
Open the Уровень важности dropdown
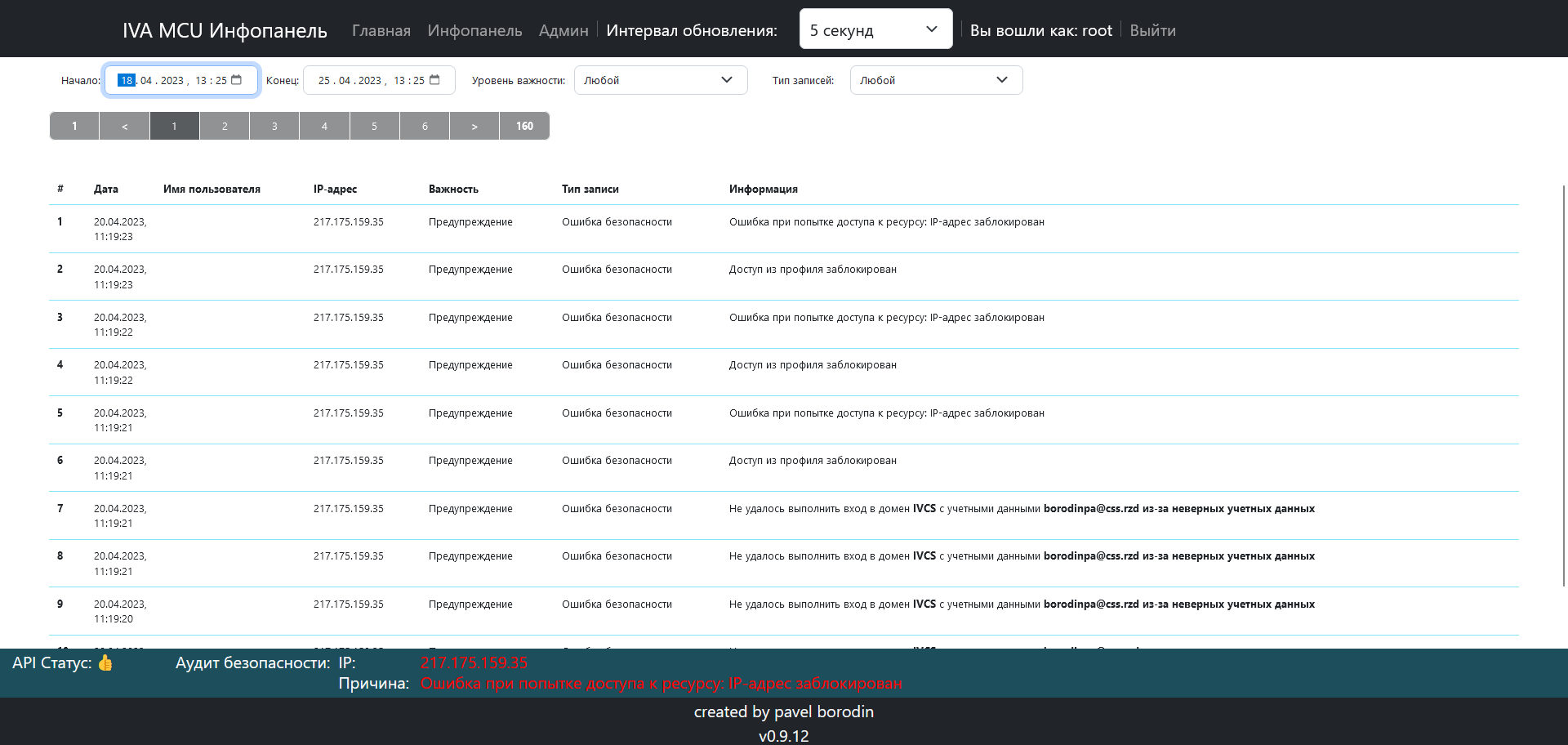(660, 80)
